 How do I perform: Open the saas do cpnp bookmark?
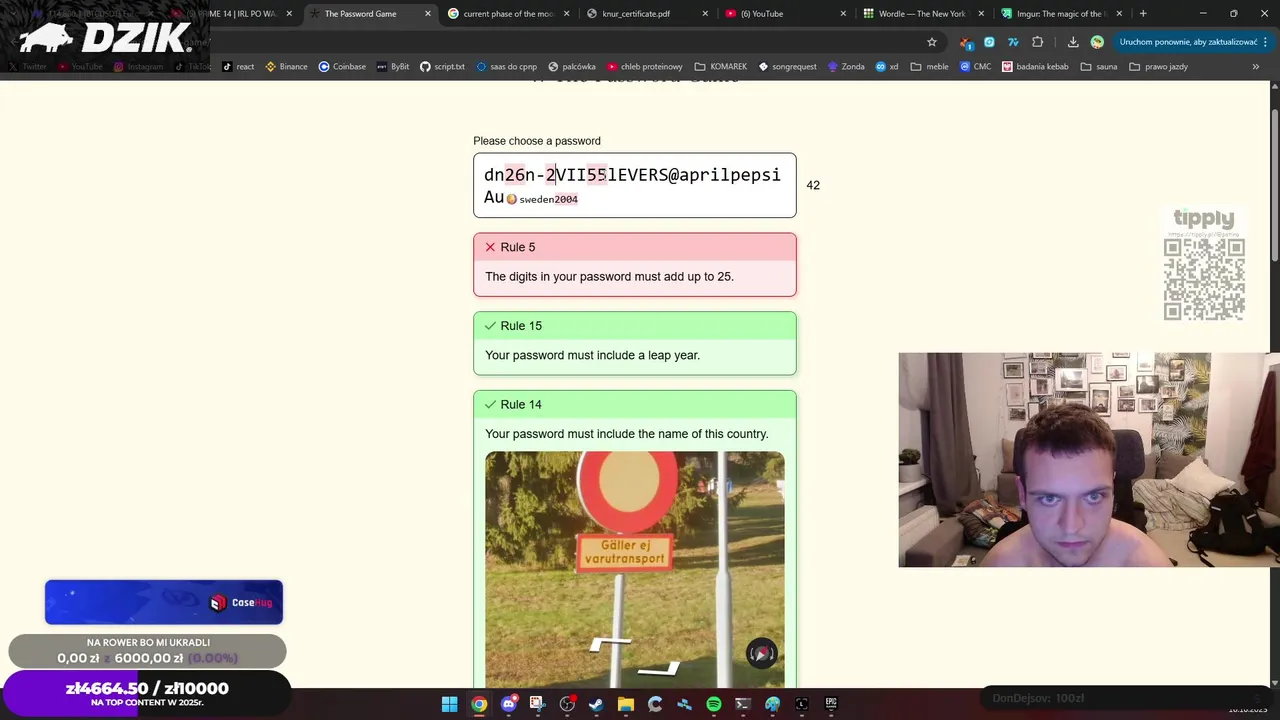(507, 66)
